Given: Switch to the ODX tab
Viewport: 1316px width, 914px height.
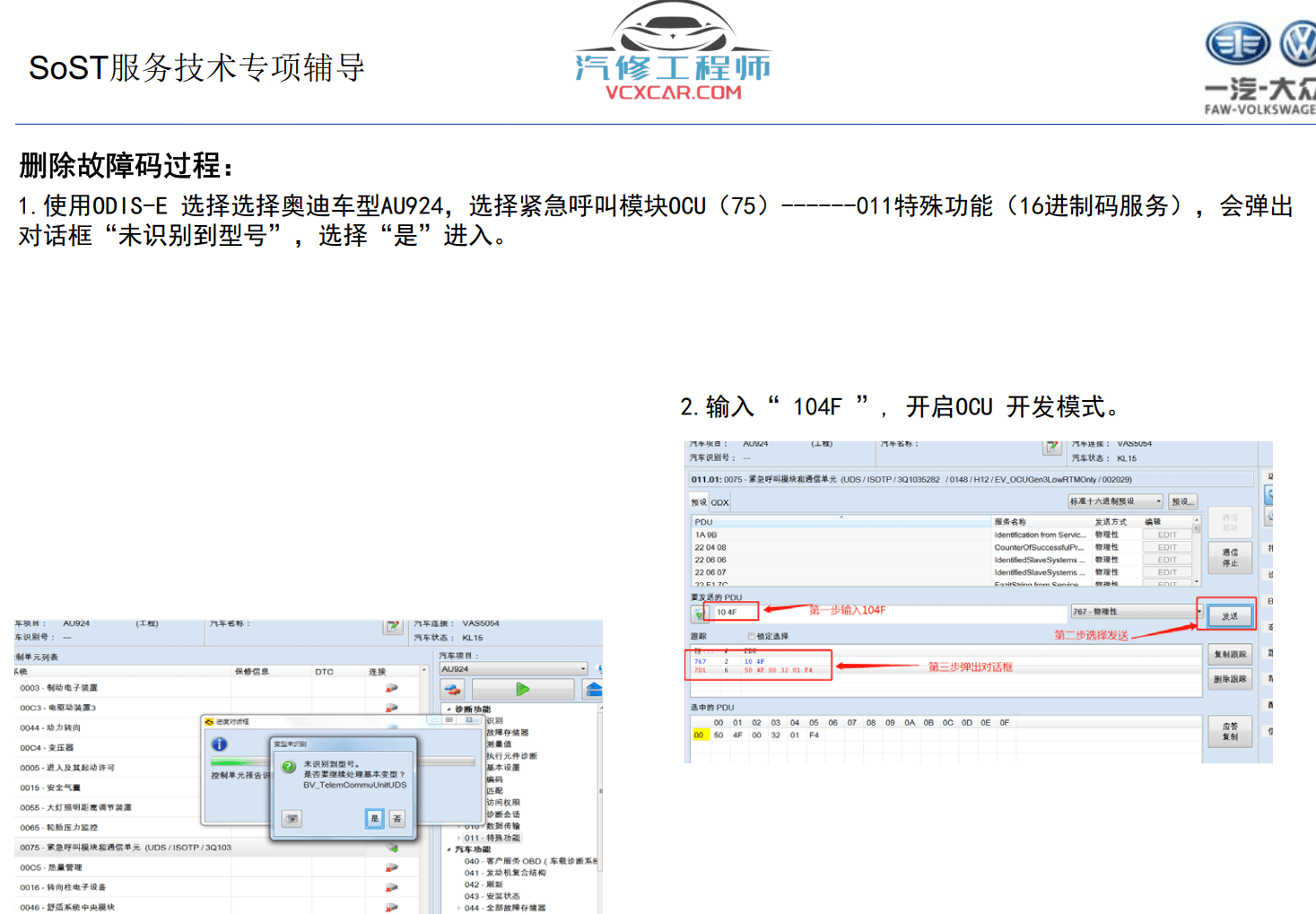Looking at the screenshot, I should click(719, 502).
